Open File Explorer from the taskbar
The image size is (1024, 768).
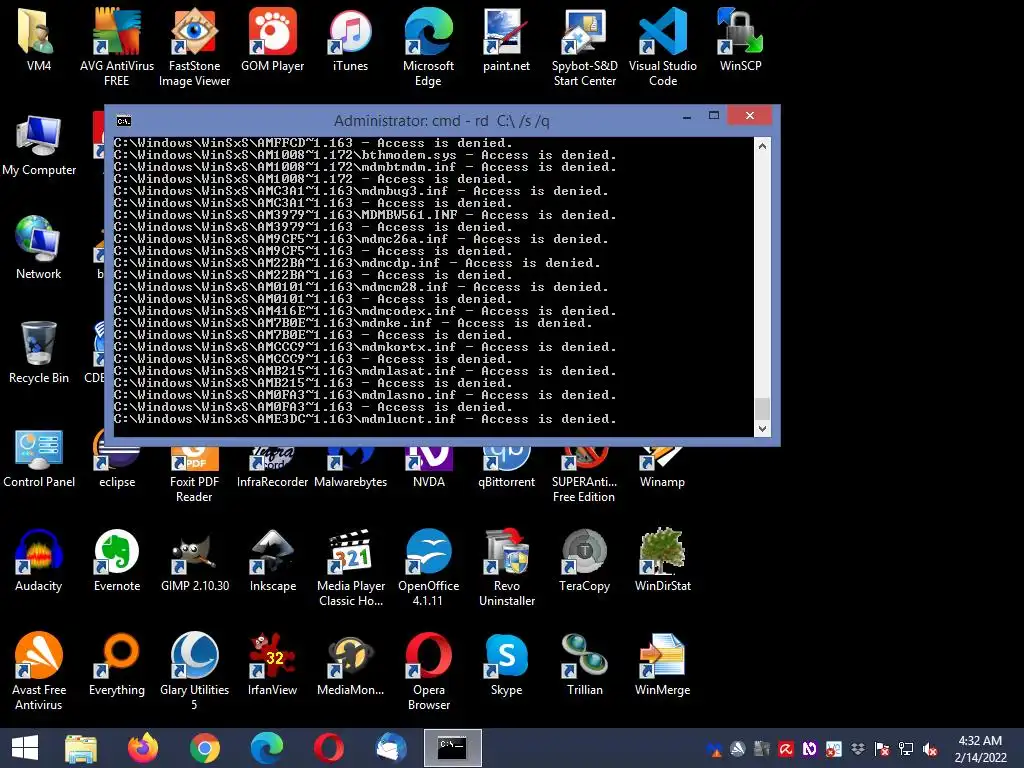tap(81, 748)
